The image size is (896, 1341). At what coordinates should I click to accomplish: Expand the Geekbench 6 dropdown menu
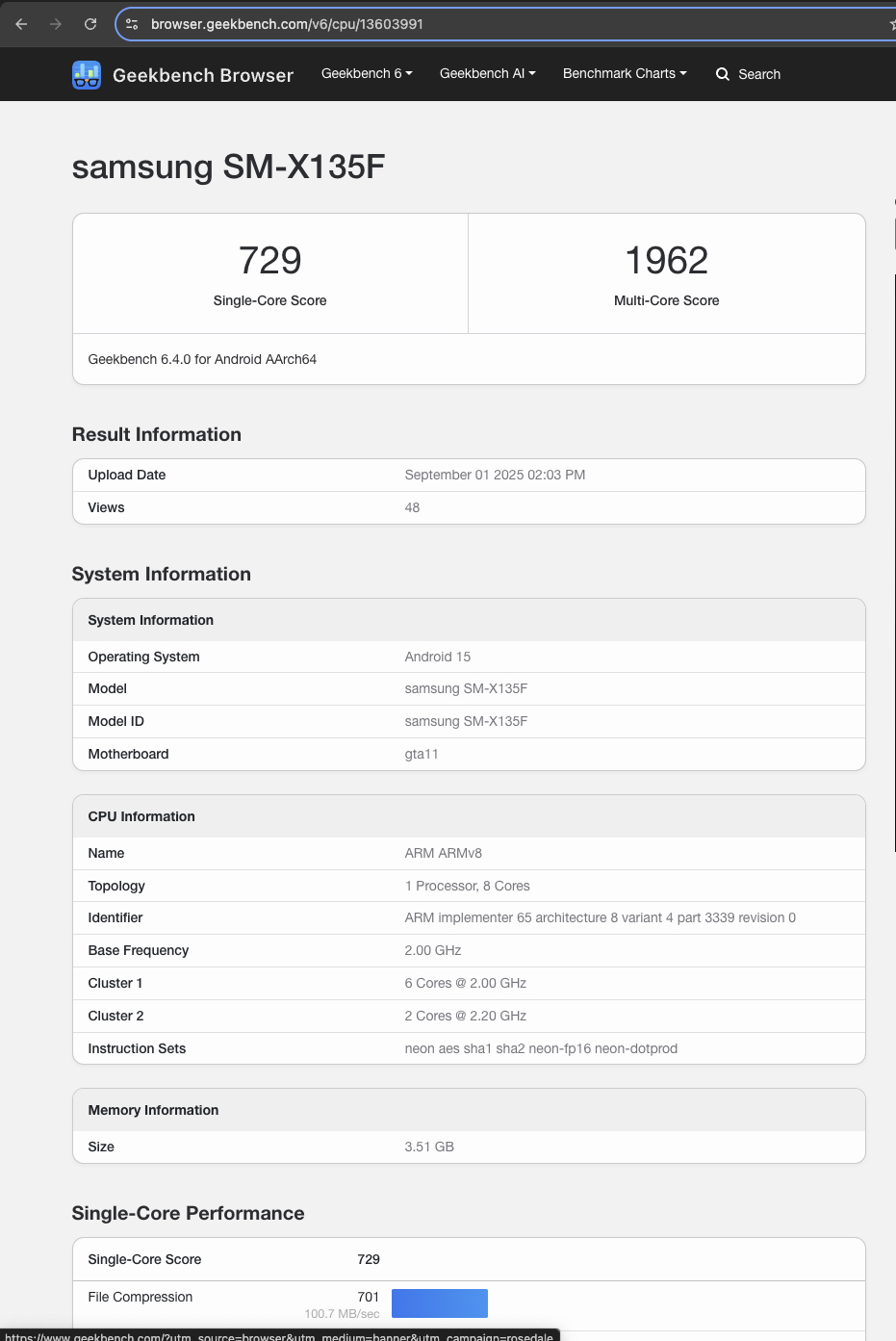click(367, 73)
